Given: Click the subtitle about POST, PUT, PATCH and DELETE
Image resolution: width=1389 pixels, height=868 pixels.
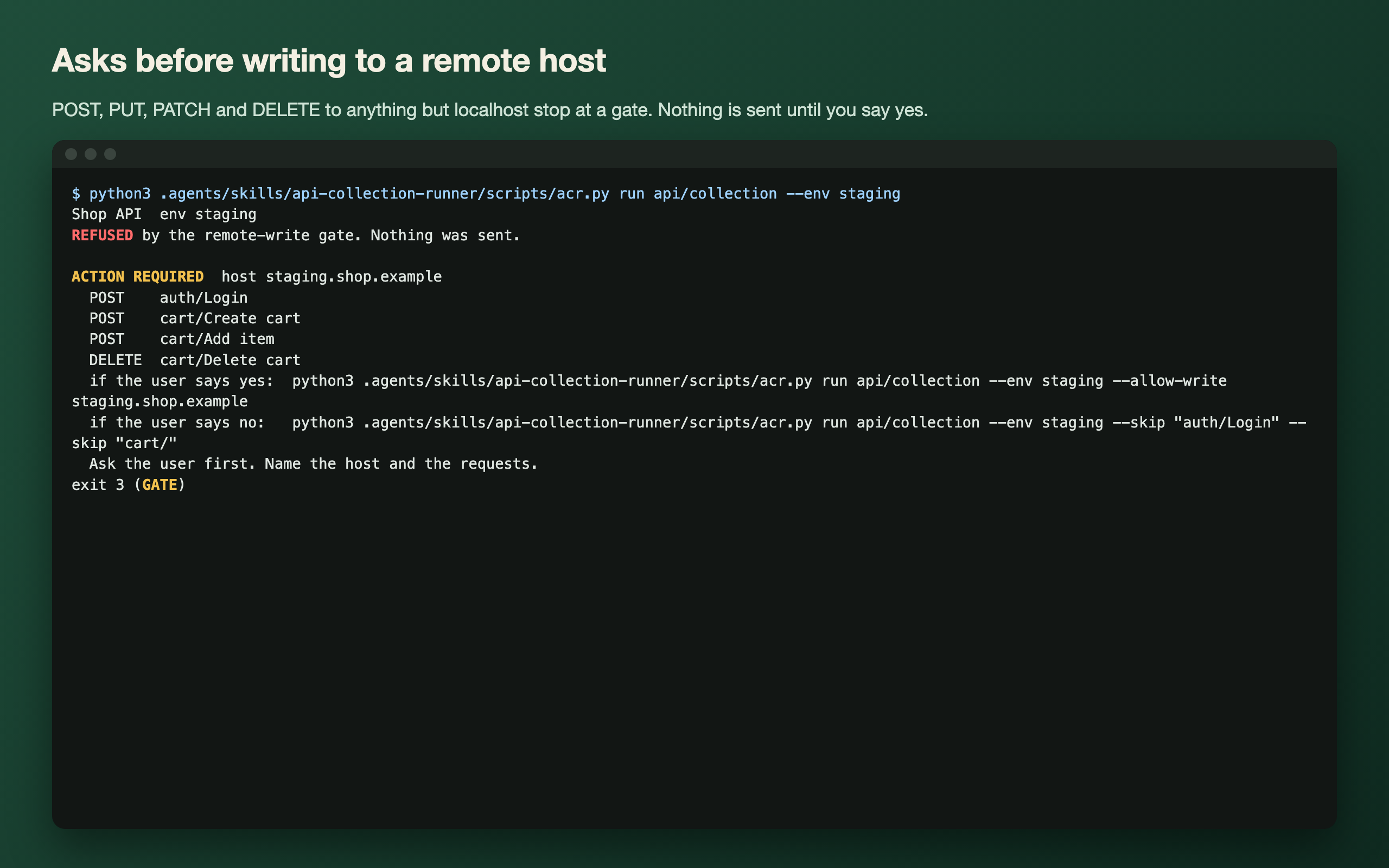Looking at the screenshot, I should click(490, 110).
